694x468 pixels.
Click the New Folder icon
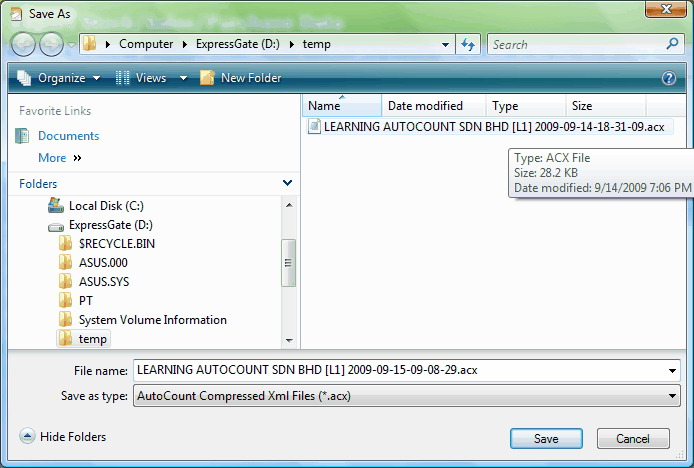pyautogui.click(x=207, y=78)
